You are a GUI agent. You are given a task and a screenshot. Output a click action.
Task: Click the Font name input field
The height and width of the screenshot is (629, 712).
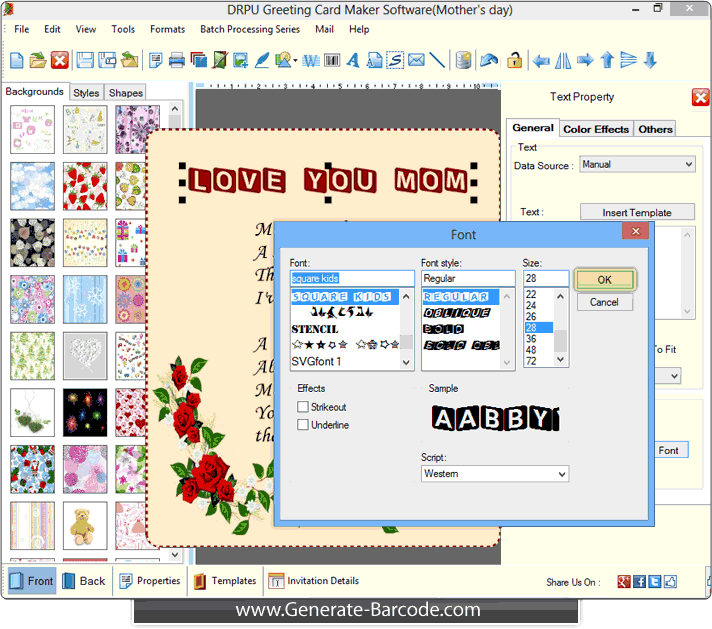click(x=352, y=278)
